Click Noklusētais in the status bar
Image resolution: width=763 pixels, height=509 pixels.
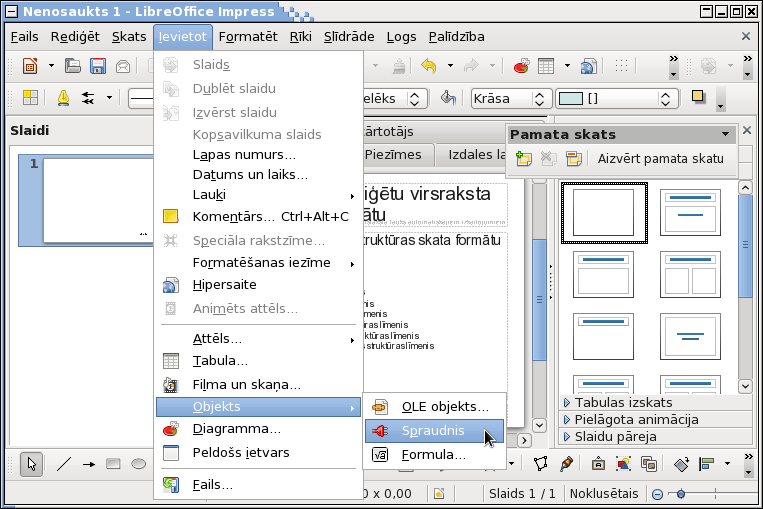(x=604, y=494)
